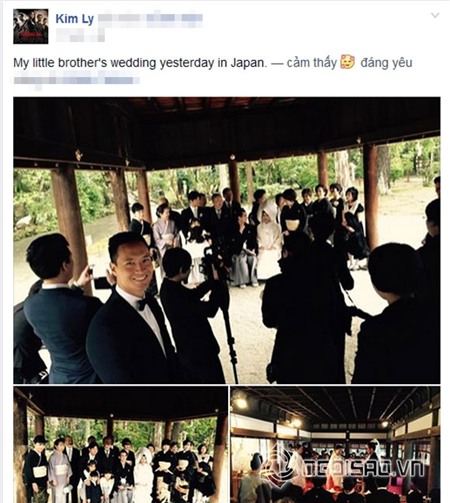
Task: Click the woman in the lavender kimono in the bottom-left photo
Action: pyautogui.click(x=59, y=470)
